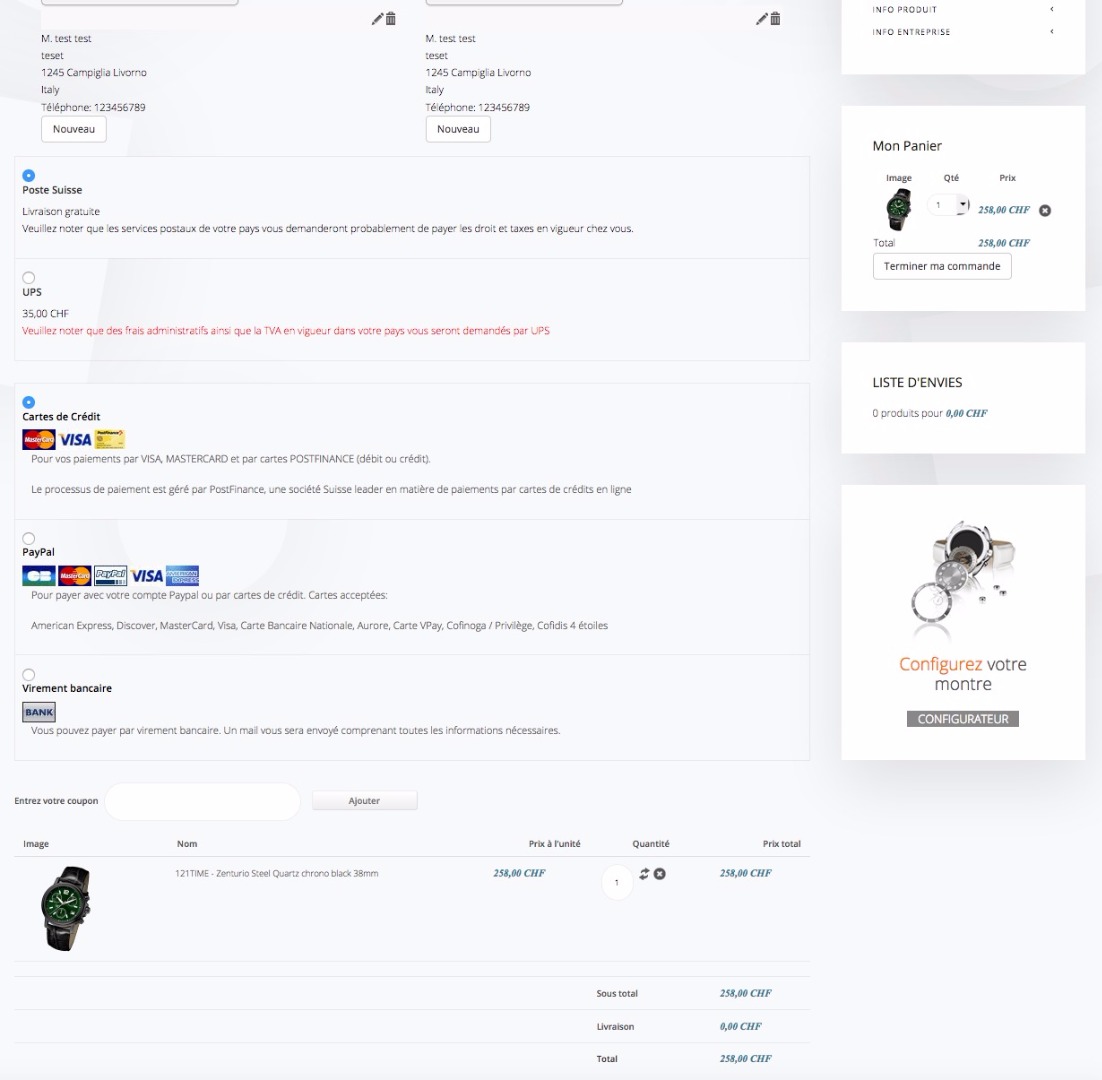The image size is (1102, 1080).
Task: Select Virement bancaire payment option
Action: point(29,675)
